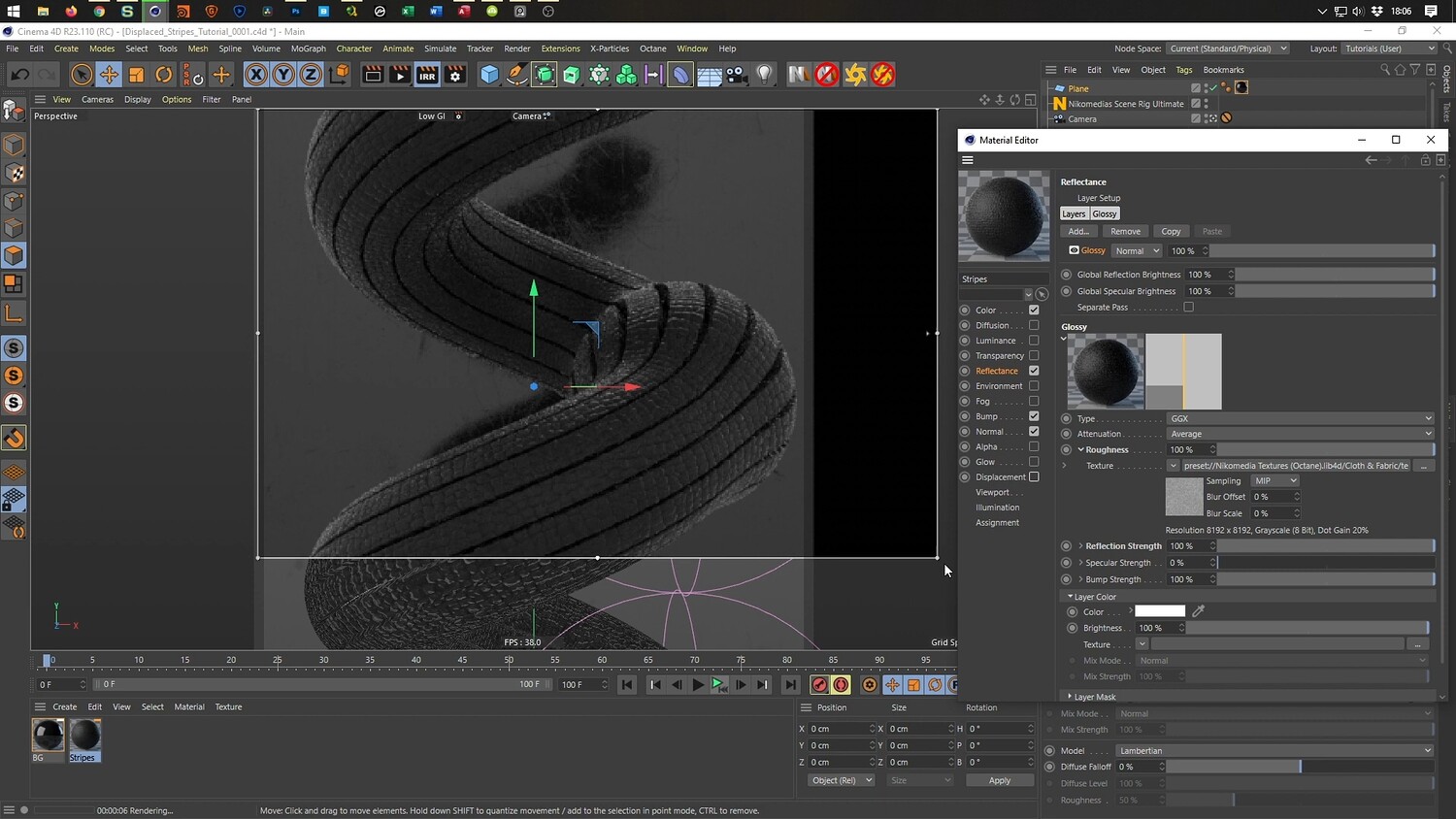Viewport: 1456px width, 819px height.
Task: Click the Undo arrow icon
Action: click(19, 75)
